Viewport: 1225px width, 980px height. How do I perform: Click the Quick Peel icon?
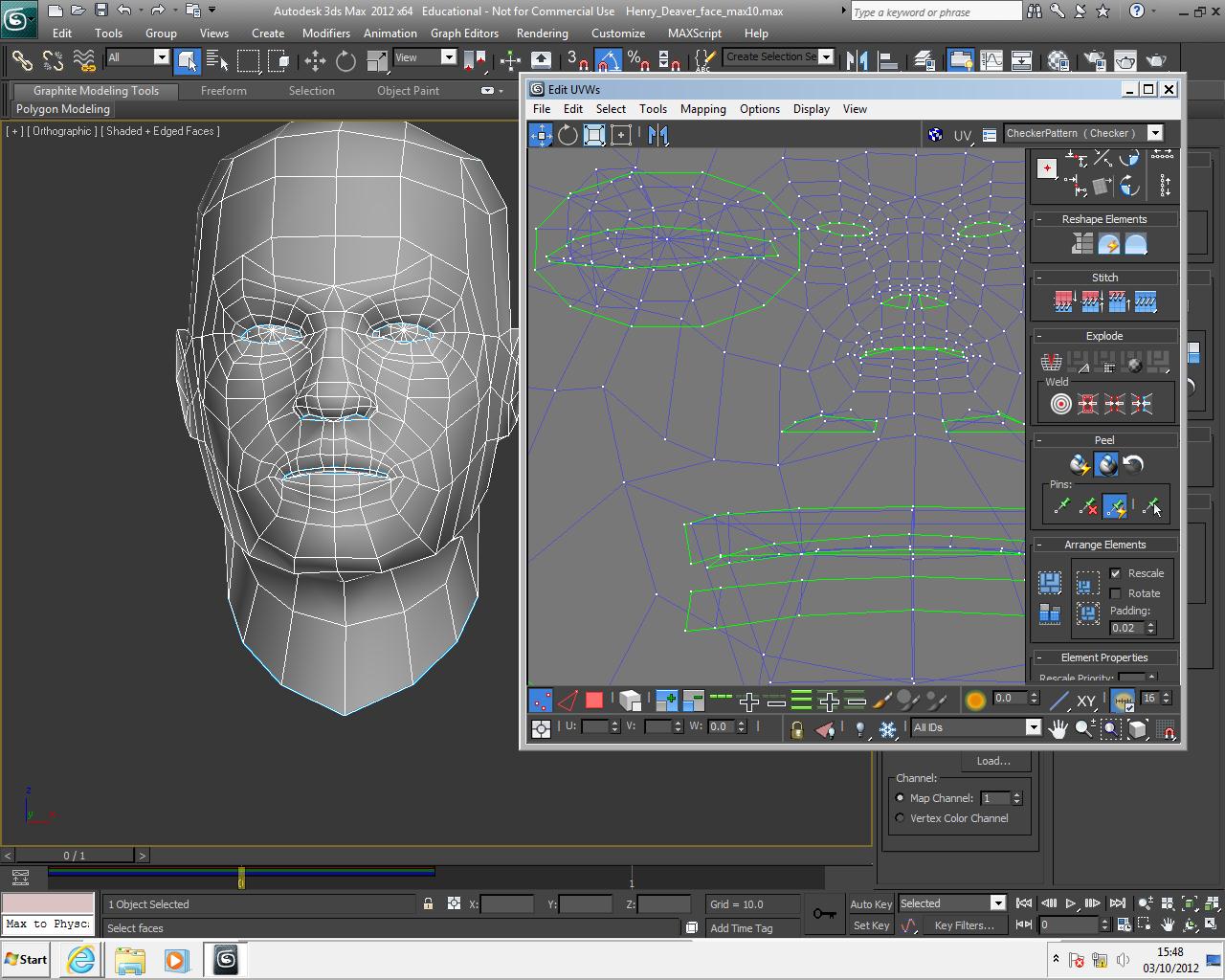[x=1080, y=465]
